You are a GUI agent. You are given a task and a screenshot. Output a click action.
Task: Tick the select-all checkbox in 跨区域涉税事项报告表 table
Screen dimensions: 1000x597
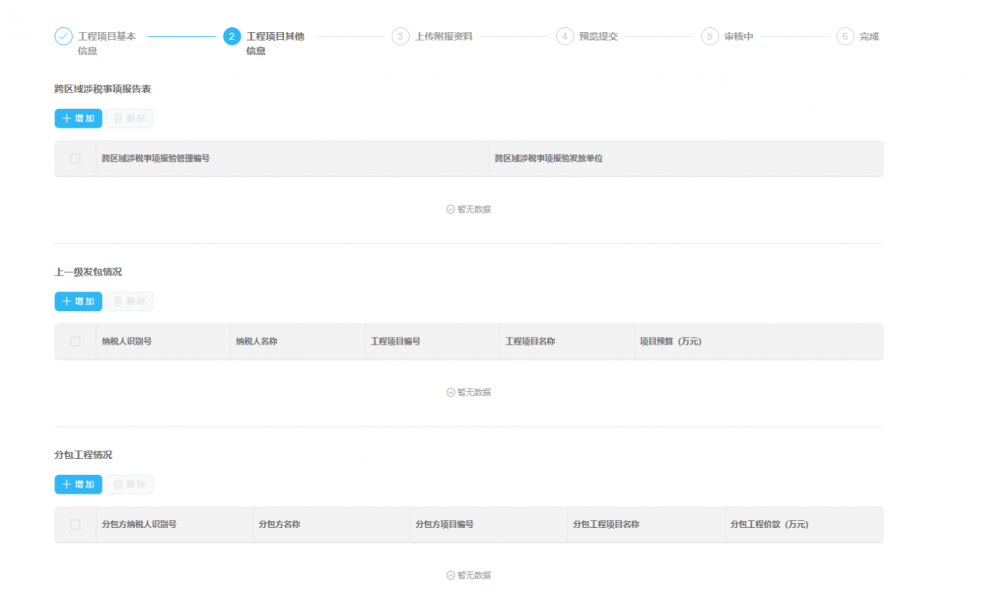[75, 158]
